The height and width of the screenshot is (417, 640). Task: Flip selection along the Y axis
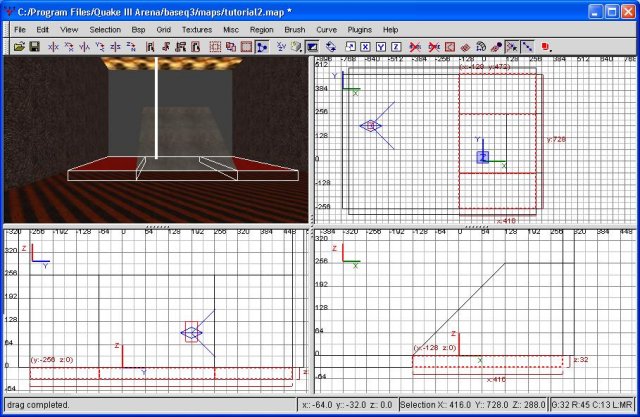coord(84,47)
